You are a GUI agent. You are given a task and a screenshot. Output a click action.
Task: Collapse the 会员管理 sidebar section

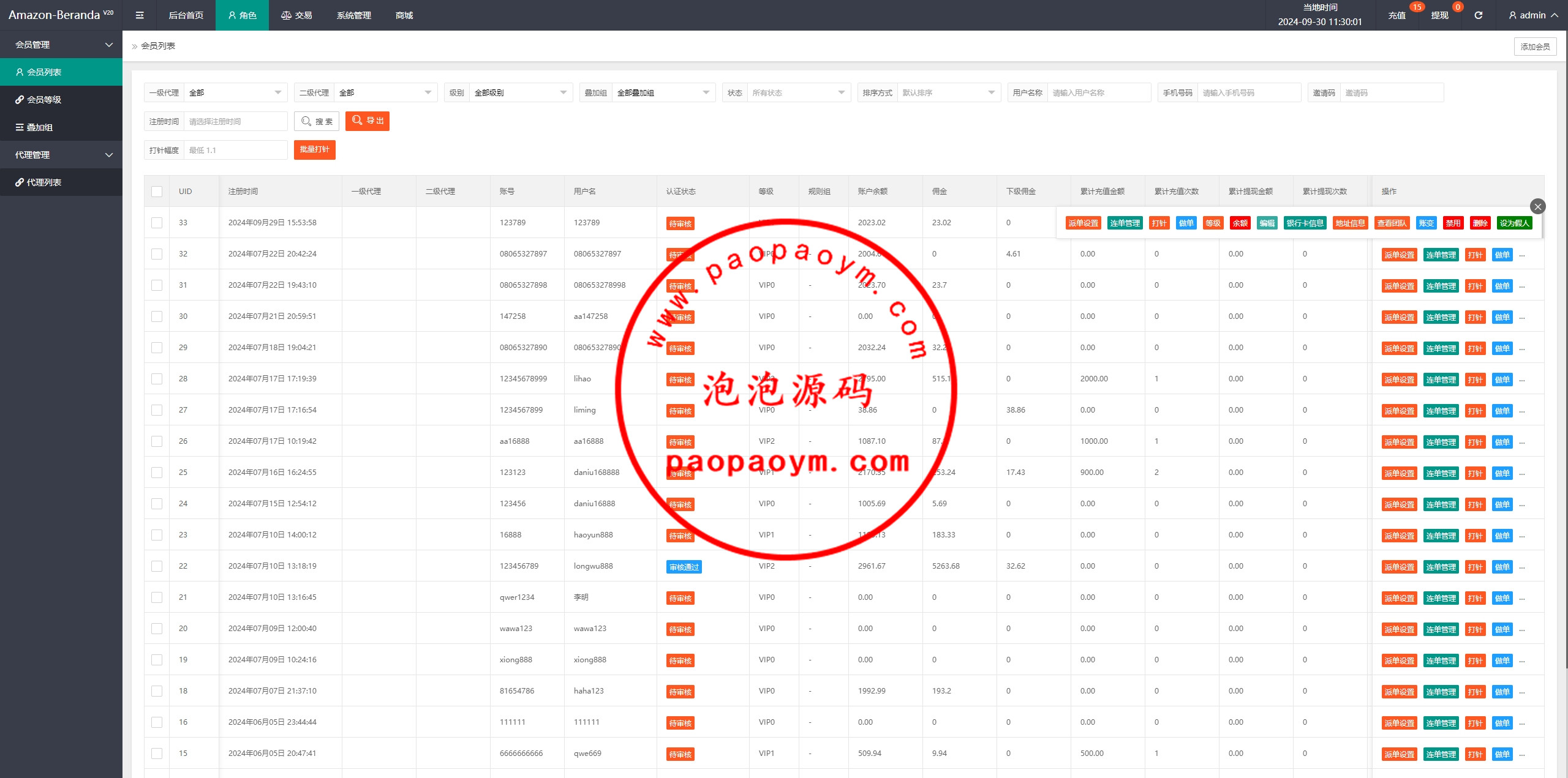61,45
